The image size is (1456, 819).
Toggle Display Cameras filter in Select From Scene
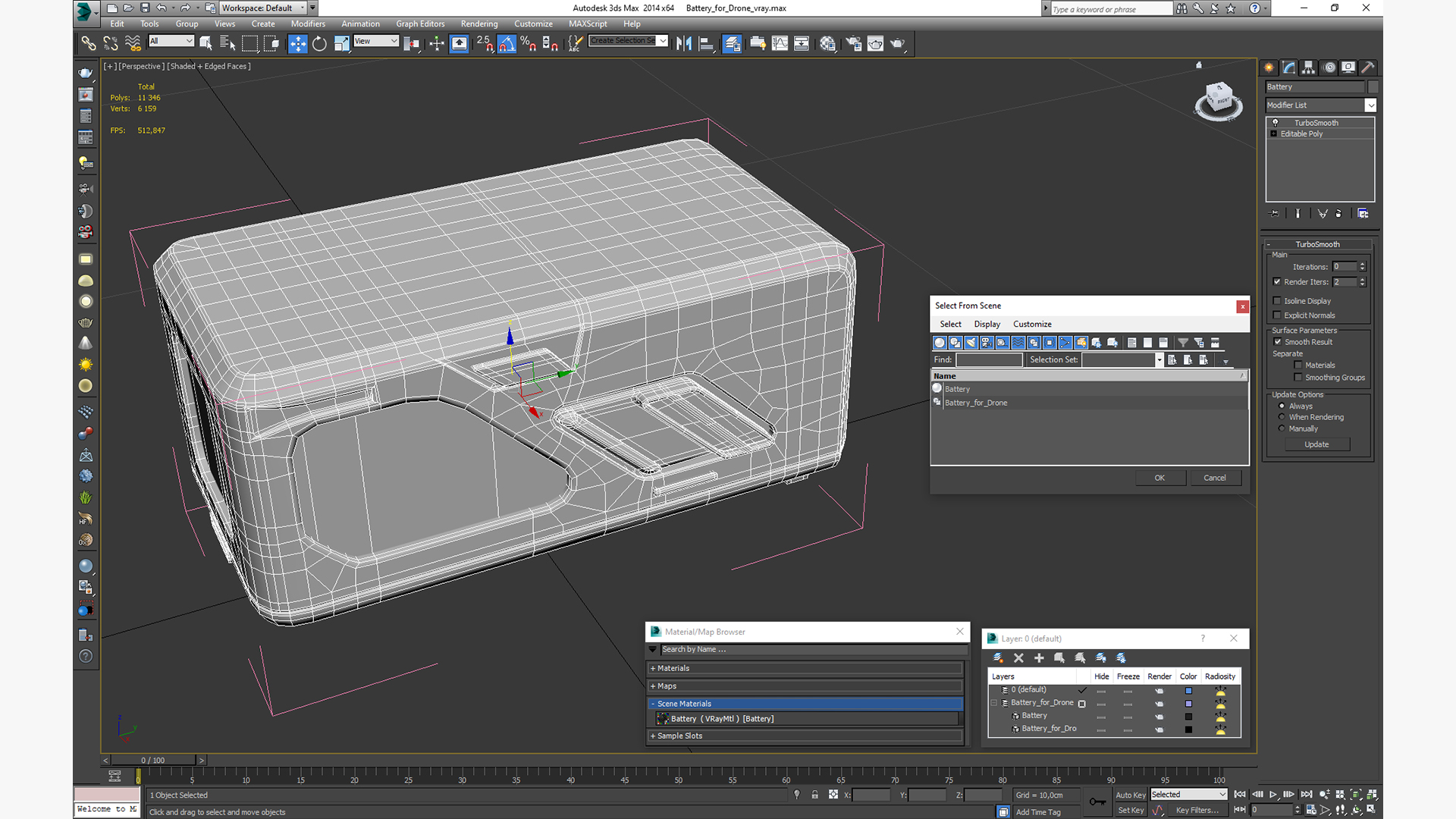987,343
